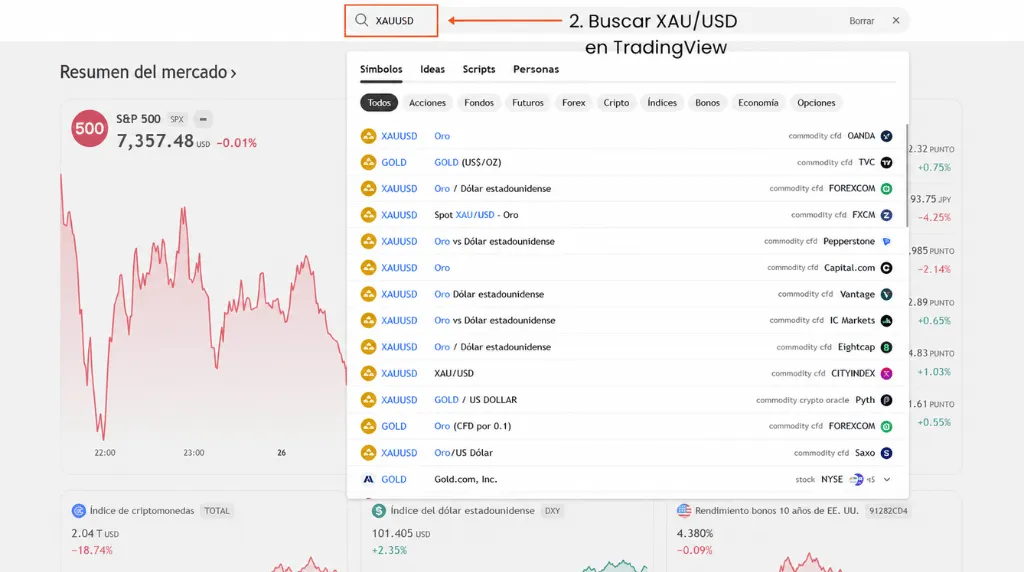Click the Pepperstone broker logo icon
This screenshot has width=1024, height=572.
(886, 241)
